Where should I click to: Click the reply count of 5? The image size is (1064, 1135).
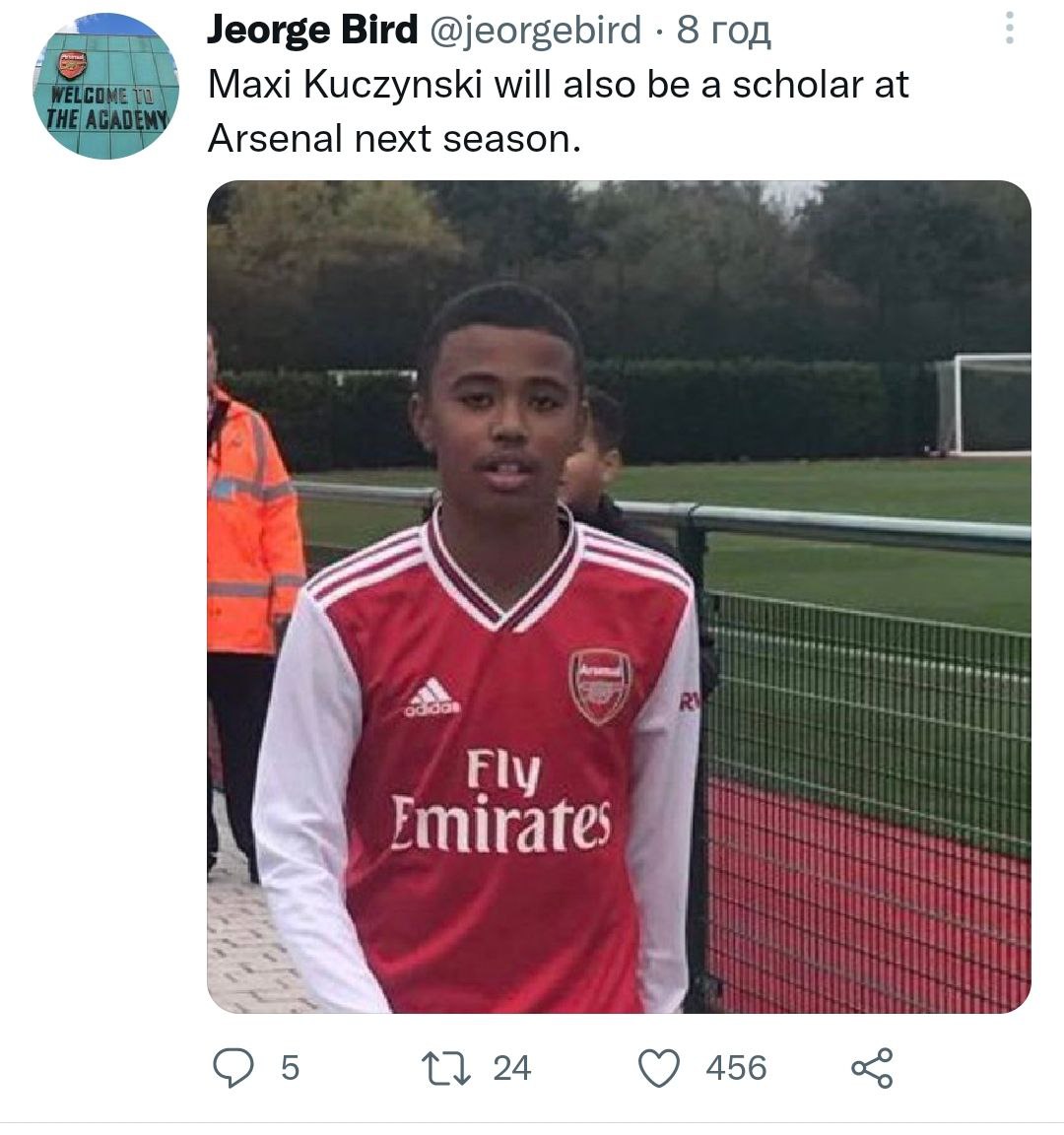point(290,1068)
